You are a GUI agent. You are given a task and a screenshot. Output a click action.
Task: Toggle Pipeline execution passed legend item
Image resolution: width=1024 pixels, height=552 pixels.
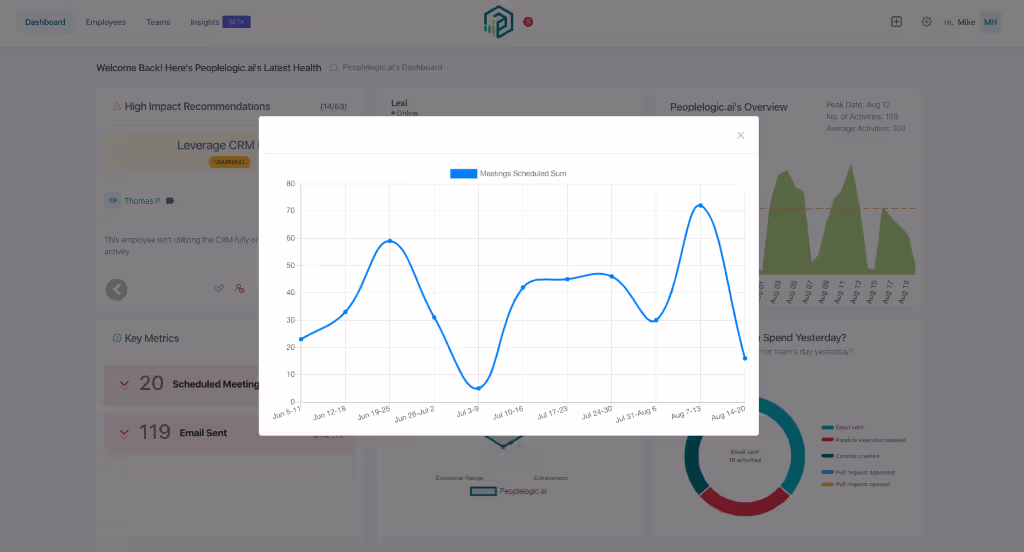pyautogui.click(x=863, y=440)
